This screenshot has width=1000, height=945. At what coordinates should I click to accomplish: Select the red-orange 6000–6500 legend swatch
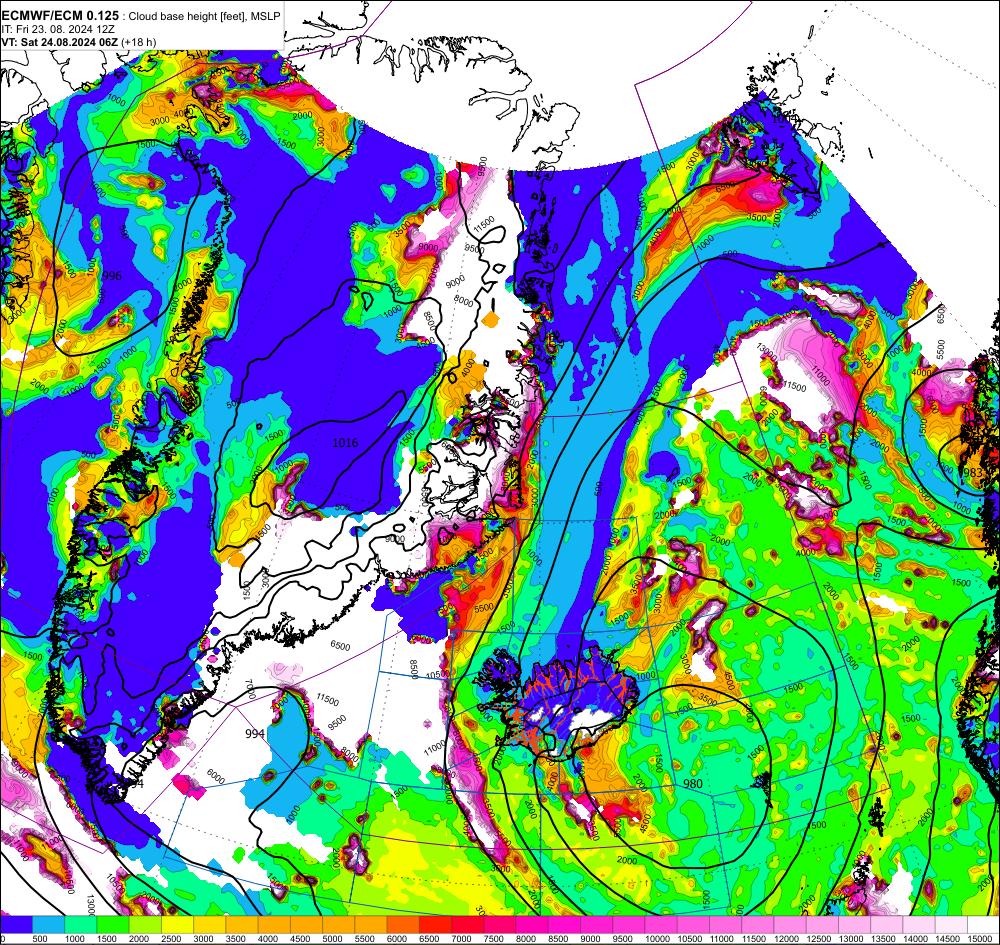(403, 925)
